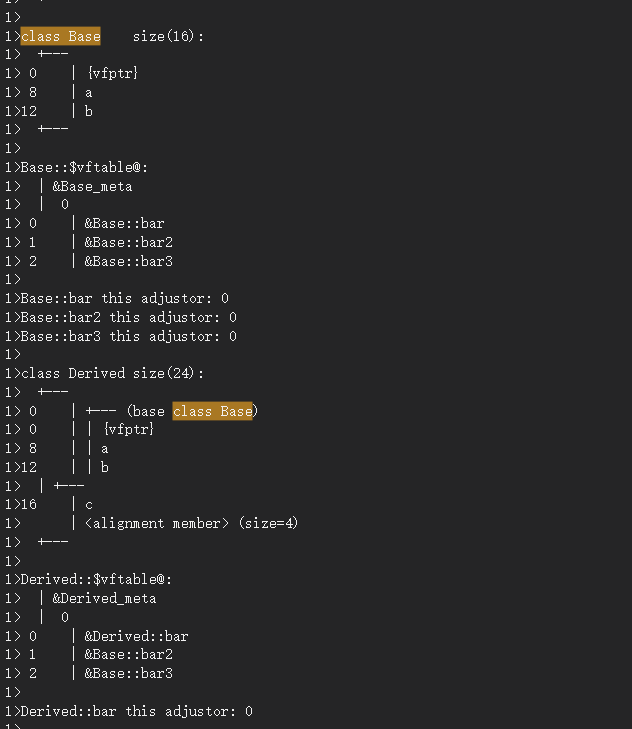Click the 'Base::bar3 this adjustor: 0' line
The image size is (632, 729).
click(x=129, y=336)
